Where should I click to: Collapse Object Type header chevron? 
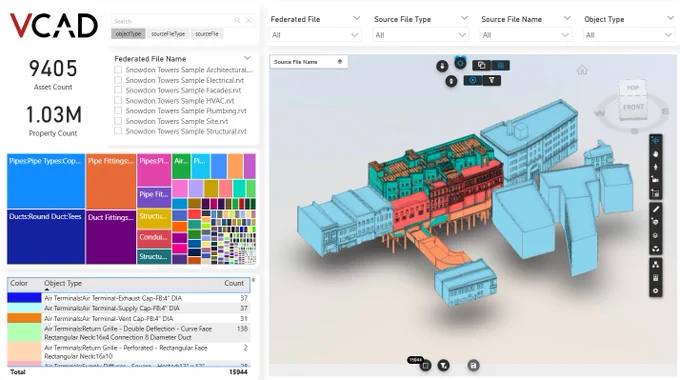point(670,18)
